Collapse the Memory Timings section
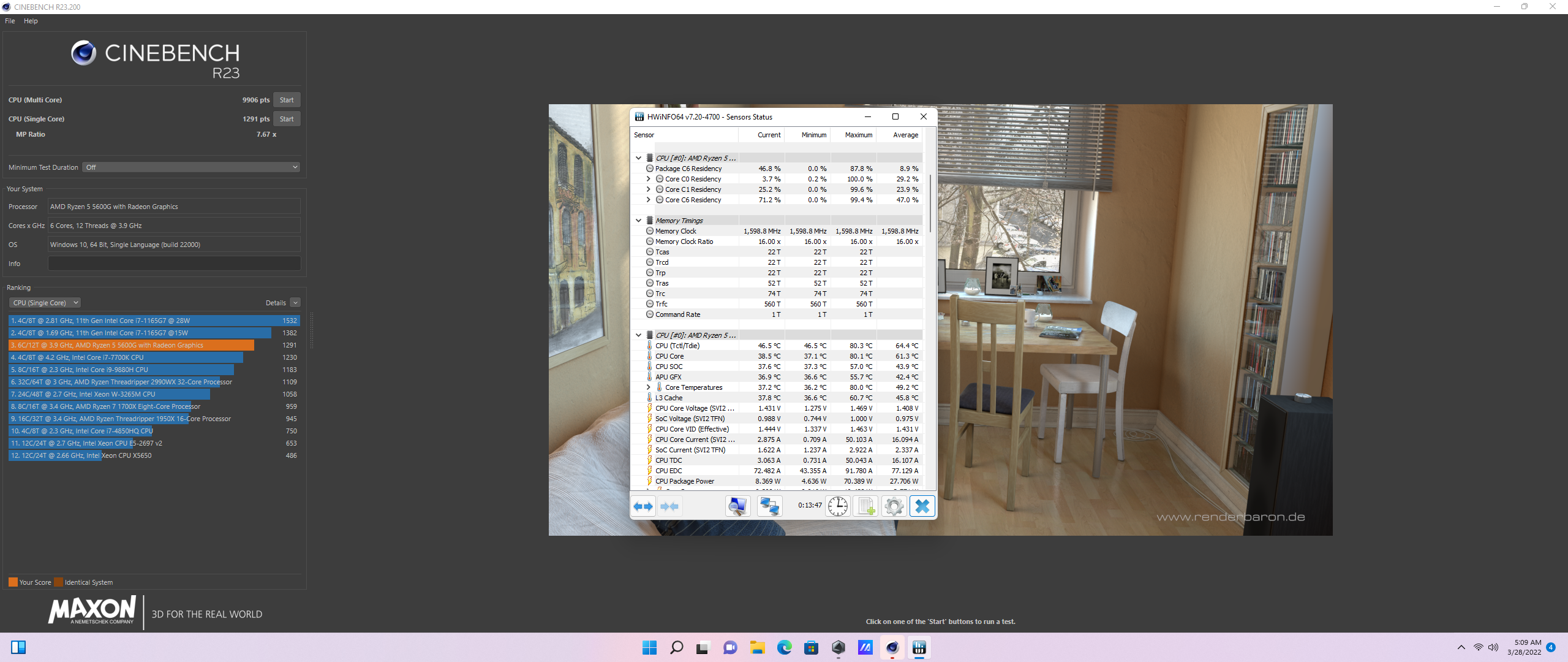 point(638,221)
